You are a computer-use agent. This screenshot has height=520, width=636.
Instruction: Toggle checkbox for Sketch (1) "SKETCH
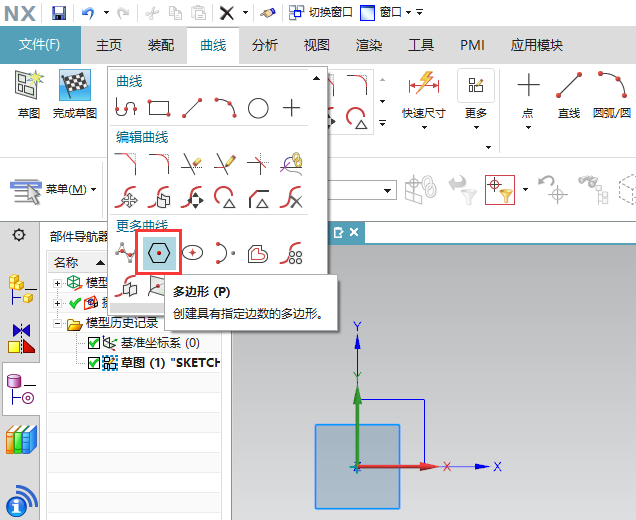tap(94, 363)
